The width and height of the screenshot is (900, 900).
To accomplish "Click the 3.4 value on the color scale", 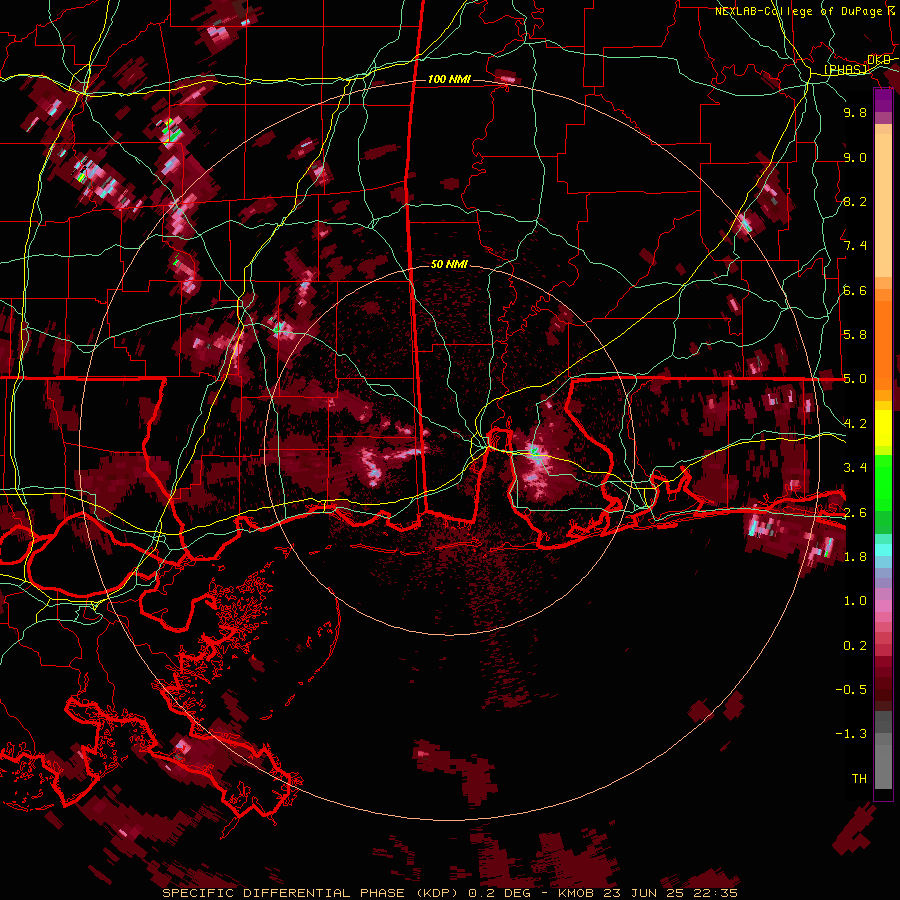I will click(855, 468).
